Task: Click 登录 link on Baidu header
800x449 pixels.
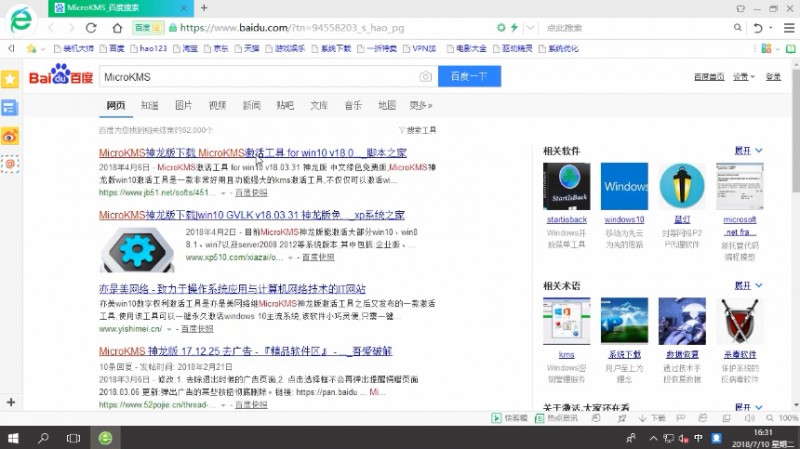Action: [773, 77]
